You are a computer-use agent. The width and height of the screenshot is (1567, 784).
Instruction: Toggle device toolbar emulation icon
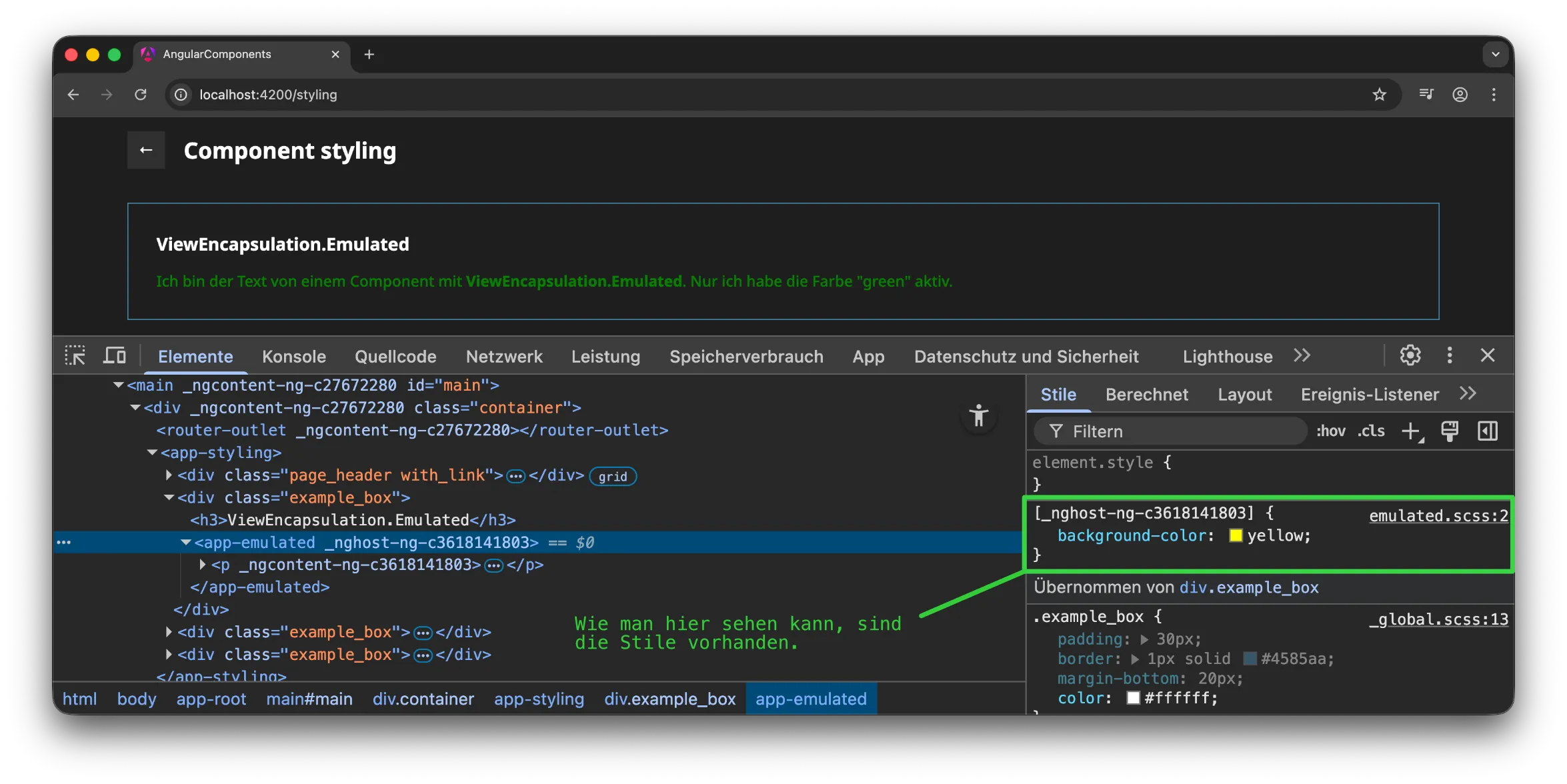pyautogui.click(x=114, y=356)
